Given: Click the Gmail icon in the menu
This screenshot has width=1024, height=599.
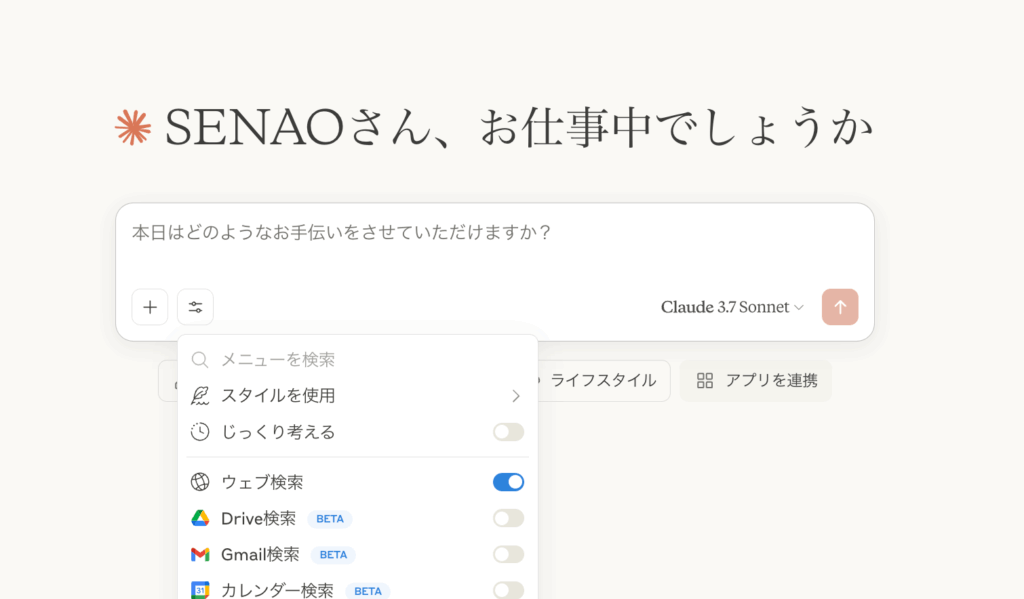Looking at the screenshot, I should pos(200,554).
